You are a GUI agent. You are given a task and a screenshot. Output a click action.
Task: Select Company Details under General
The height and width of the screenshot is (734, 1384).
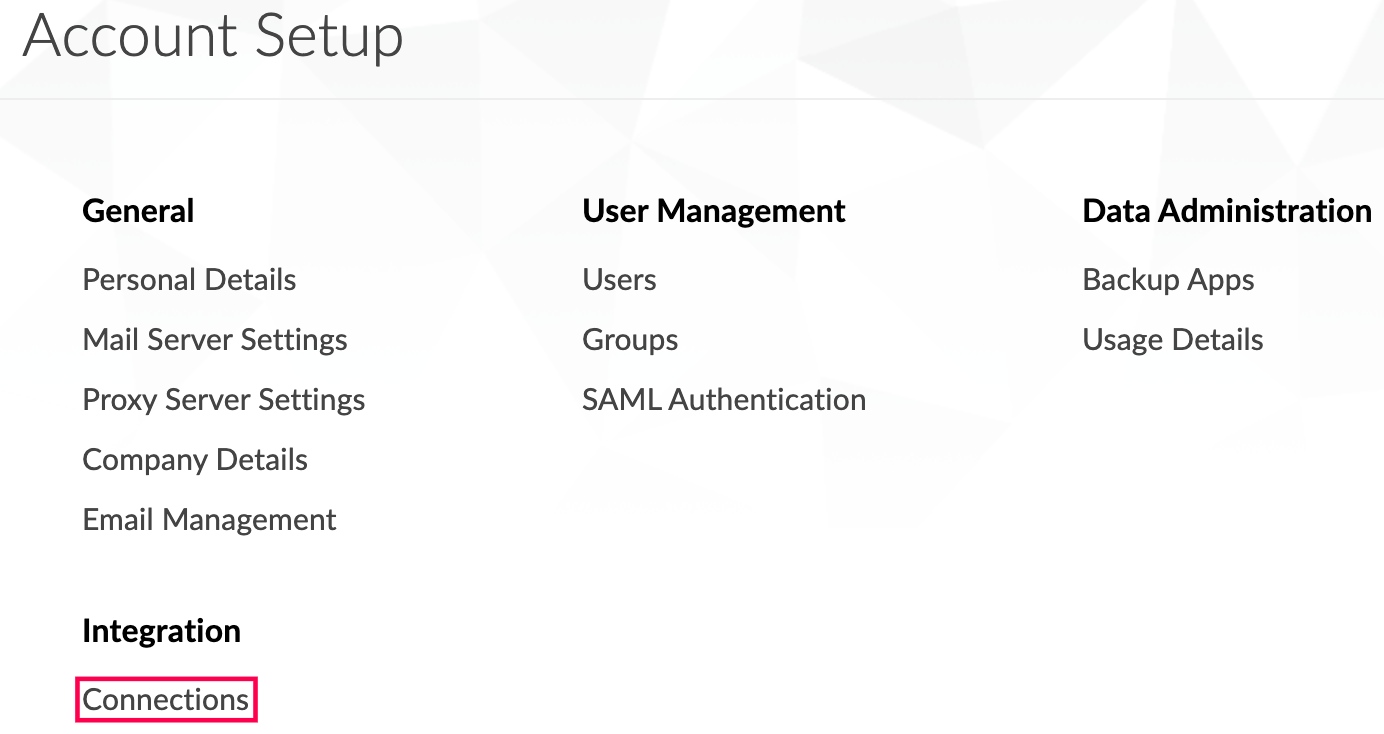click(195, 460)
